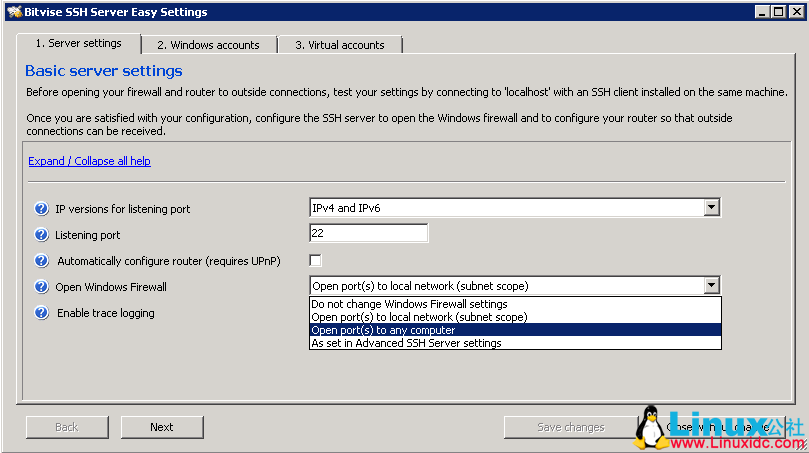Show help for Open Windows Firewall
The image size is (809, 453).
(41, 286)
